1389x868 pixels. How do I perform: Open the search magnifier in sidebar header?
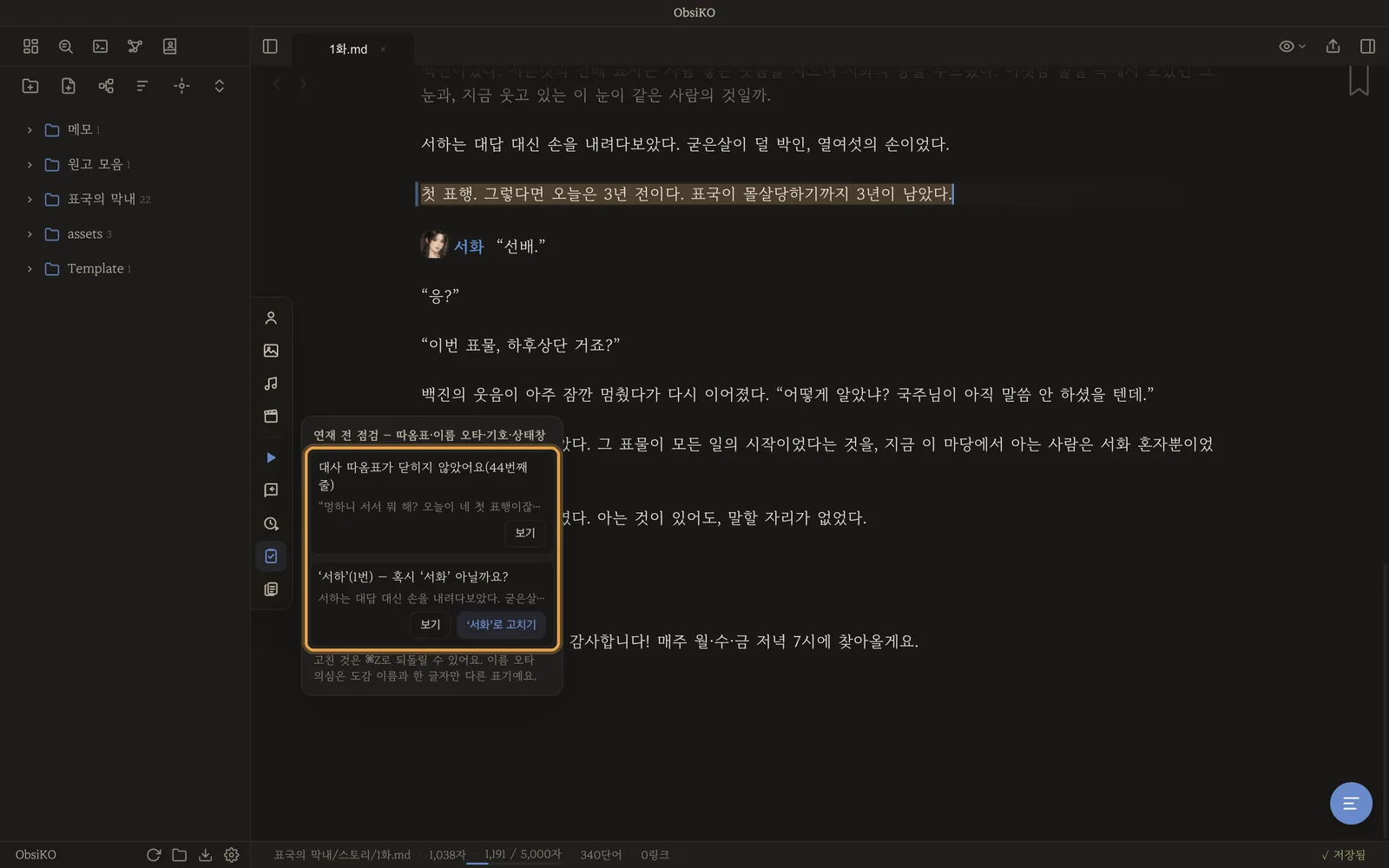coord(66,46)
